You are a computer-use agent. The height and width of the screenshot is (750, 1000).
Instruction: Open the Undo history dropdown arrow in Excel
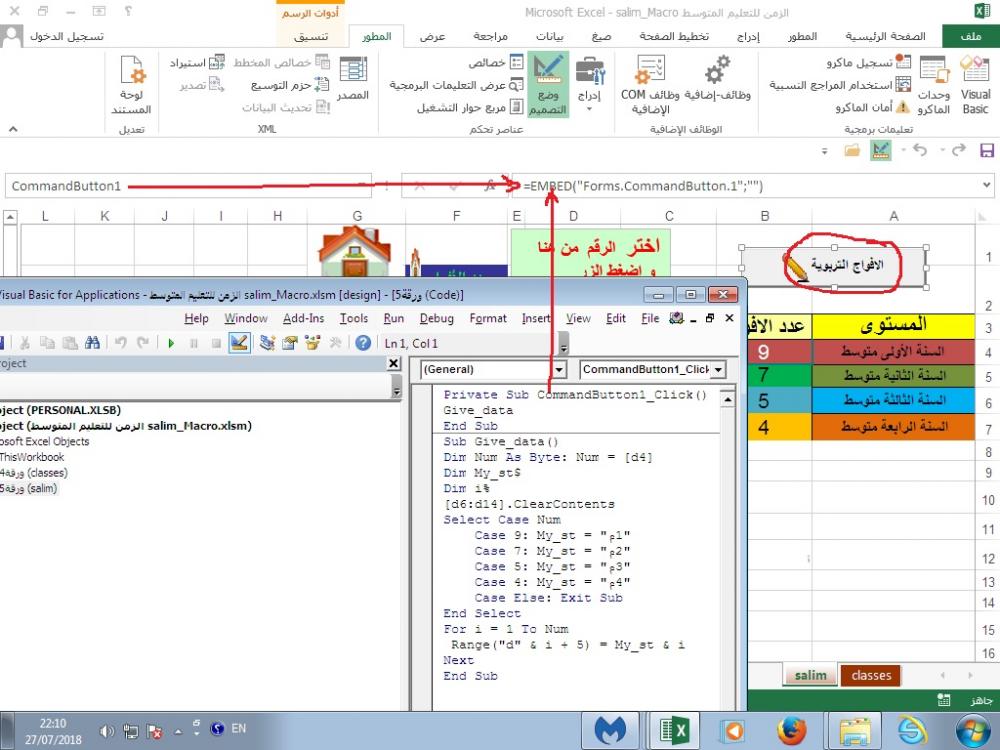(x=904, y=151)
